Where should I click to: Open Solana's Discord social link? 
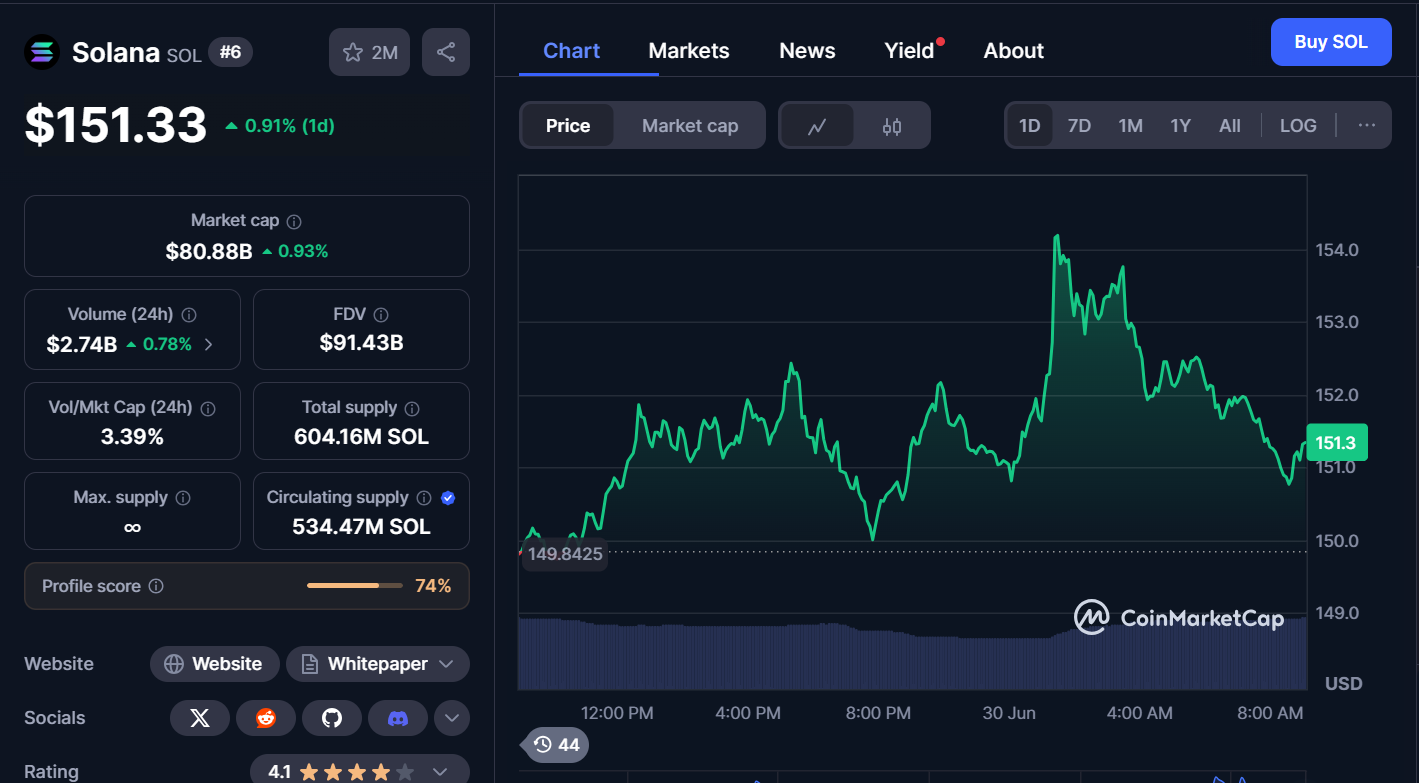point(398,718)
